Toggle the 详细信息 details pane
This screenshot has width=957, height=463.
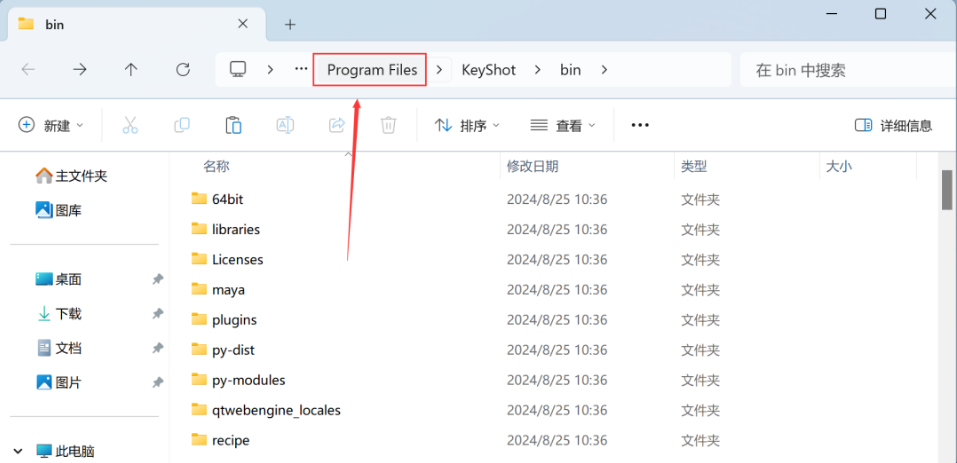pyautogui.click(x=894, y=126)
